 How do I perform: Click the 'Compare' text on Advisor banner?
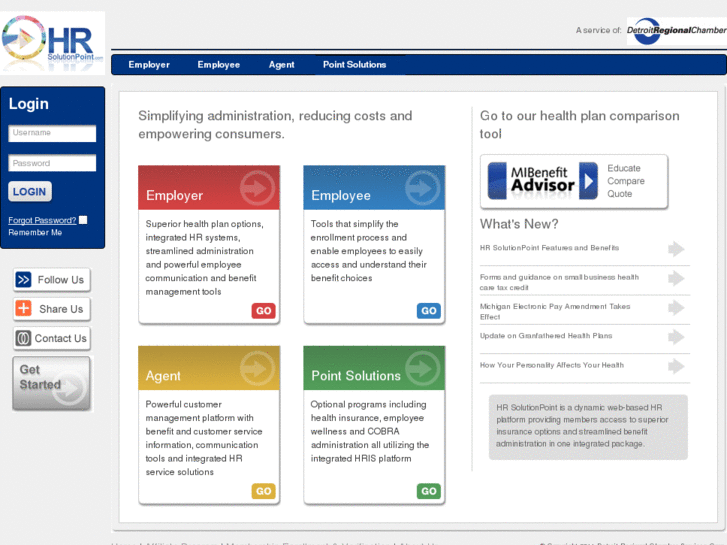point(626,181)
